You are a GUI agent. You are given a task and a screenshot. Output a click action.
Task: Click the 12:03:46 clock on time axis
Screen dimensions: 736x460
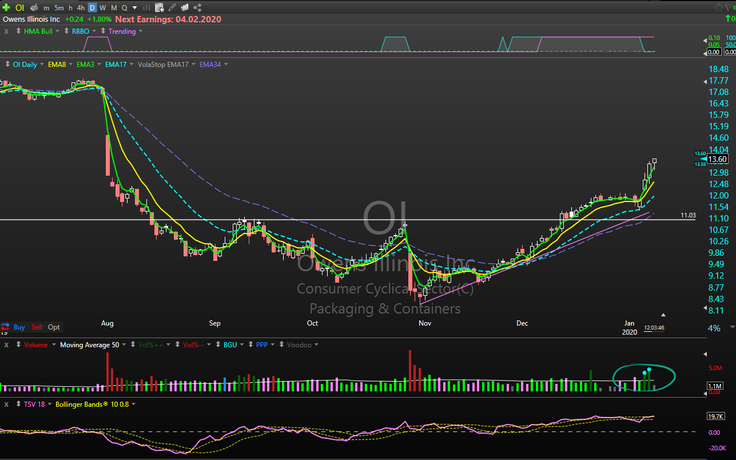(654, 328)
